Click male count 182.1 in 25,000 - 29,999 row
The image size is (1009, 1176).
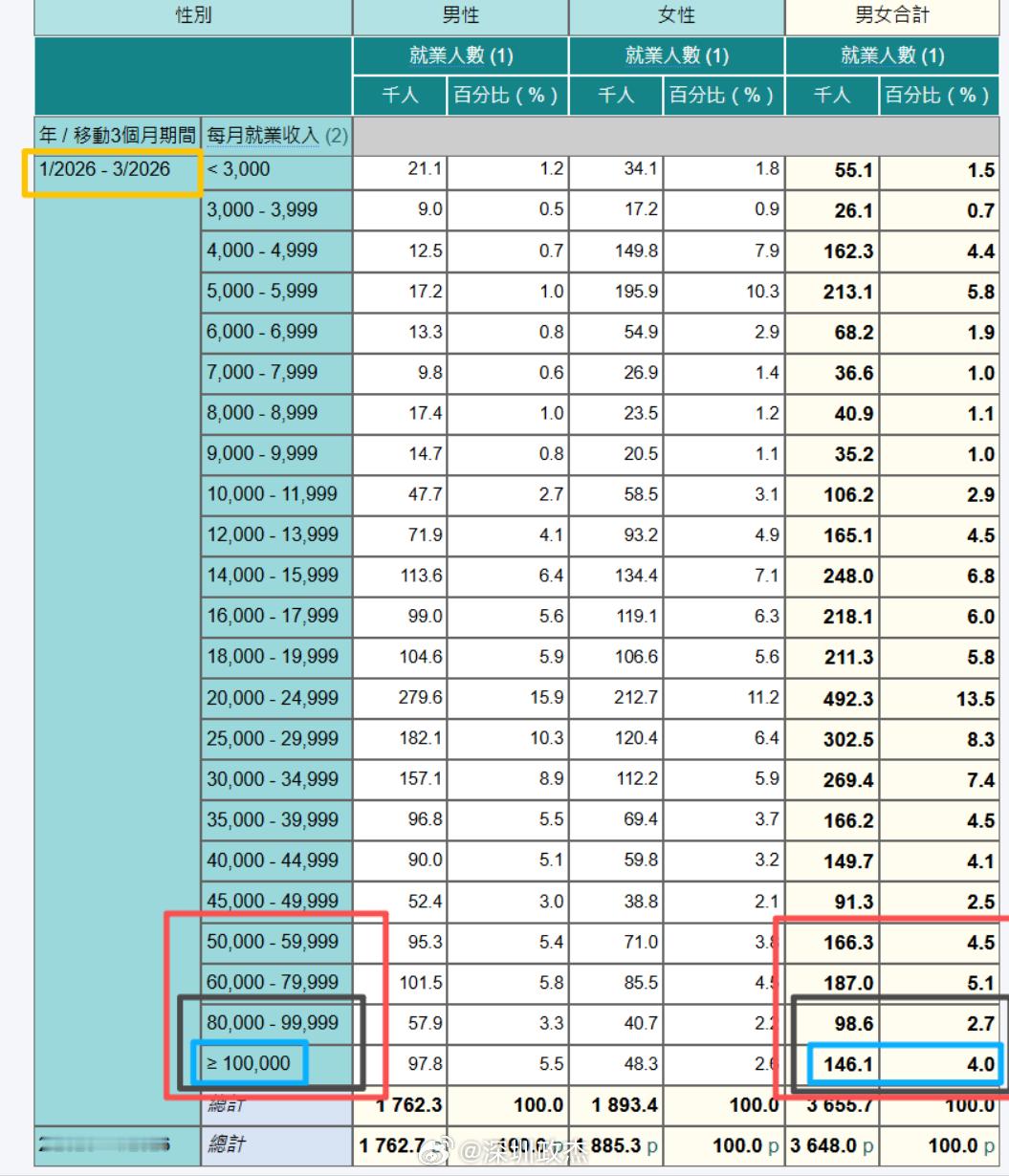421,739
